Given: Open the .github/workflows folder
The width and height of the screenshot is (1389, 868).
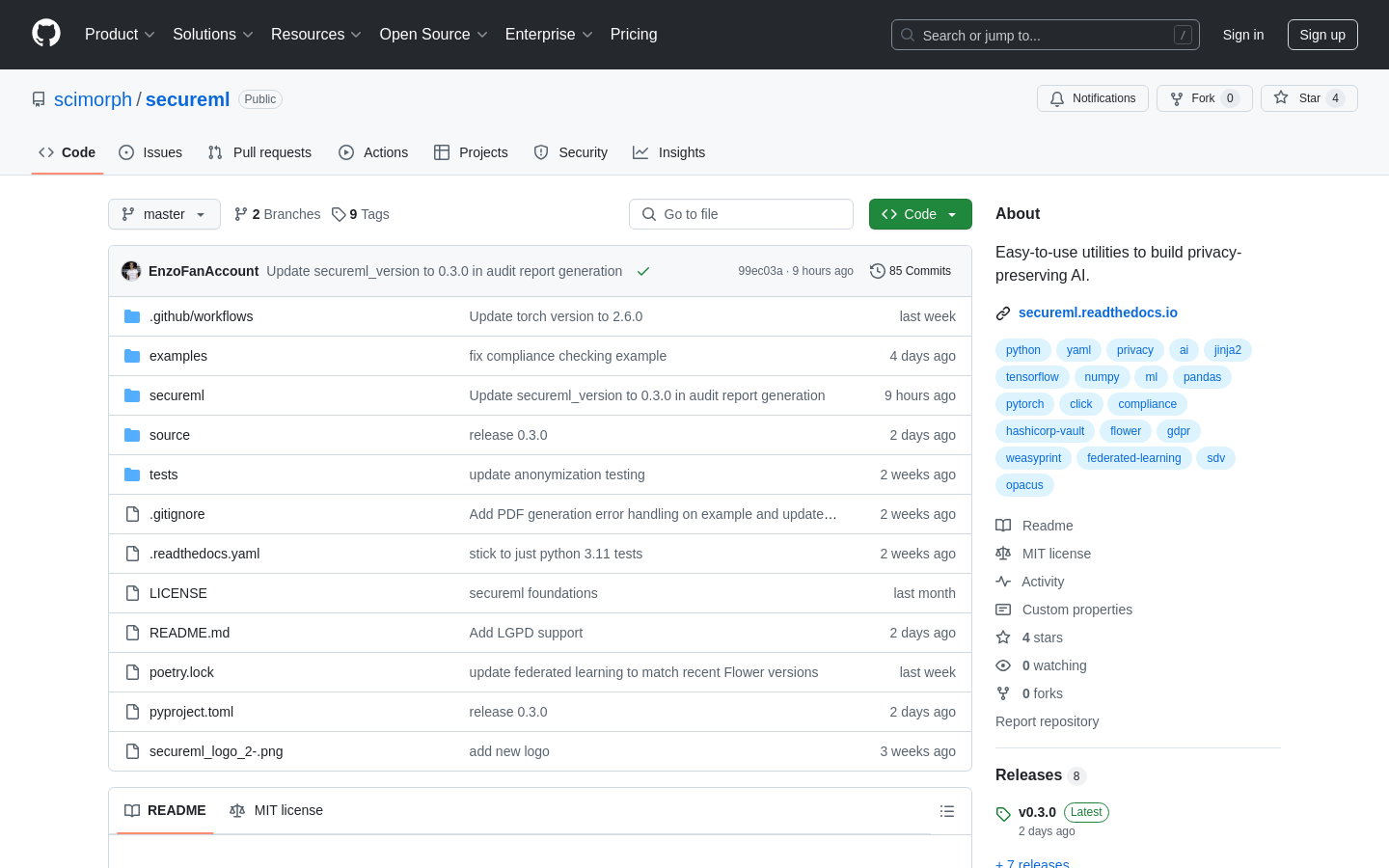Looking at the screenshot, I should 201,316.
